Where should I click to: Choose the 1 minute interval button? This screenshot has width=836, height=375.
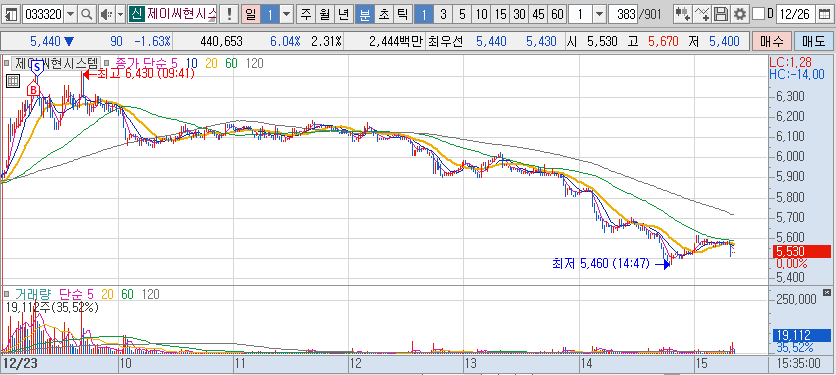[424, 14]
